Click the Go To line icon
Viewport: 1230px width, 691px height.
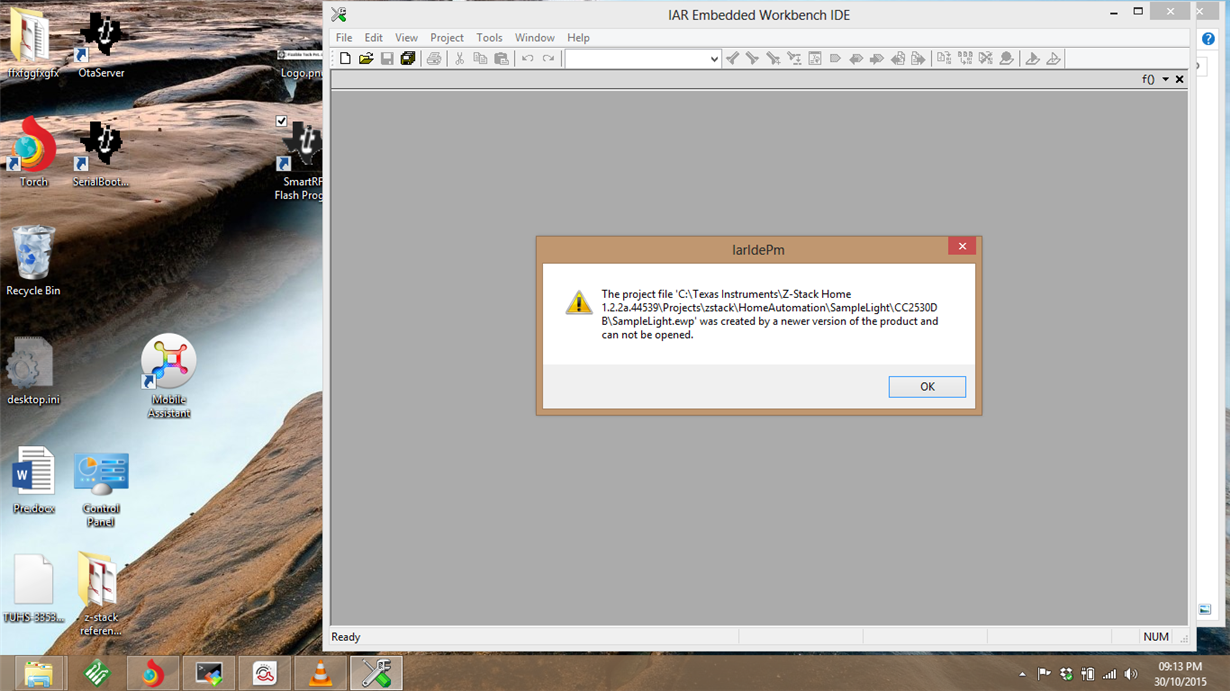pos(815,59)
